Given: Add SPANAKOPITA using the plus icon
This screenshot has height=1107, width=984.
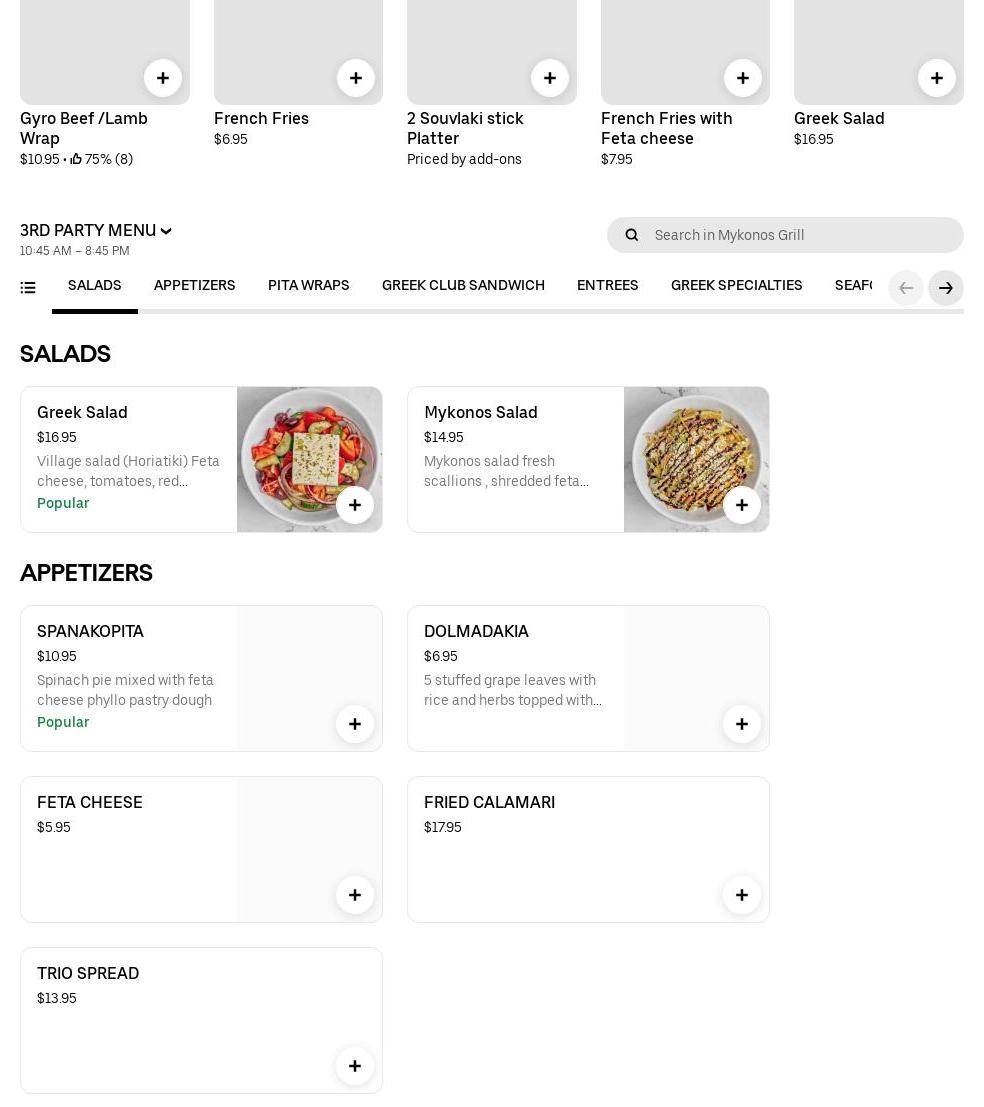Looking at the screenshot, I should point(355,724).
